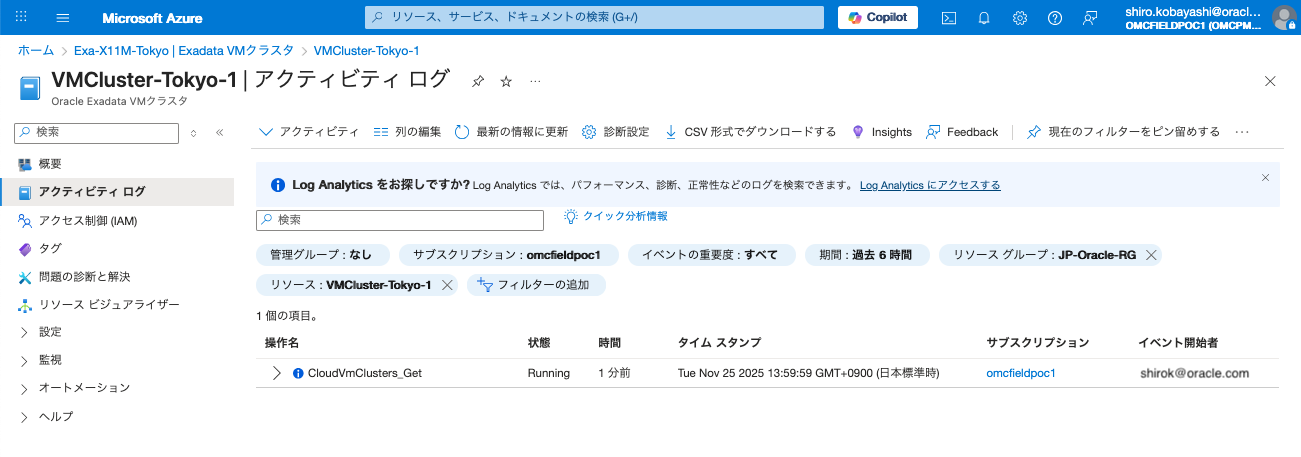Open the notifications bell
1301x457 pixels.
pos(984,18)
